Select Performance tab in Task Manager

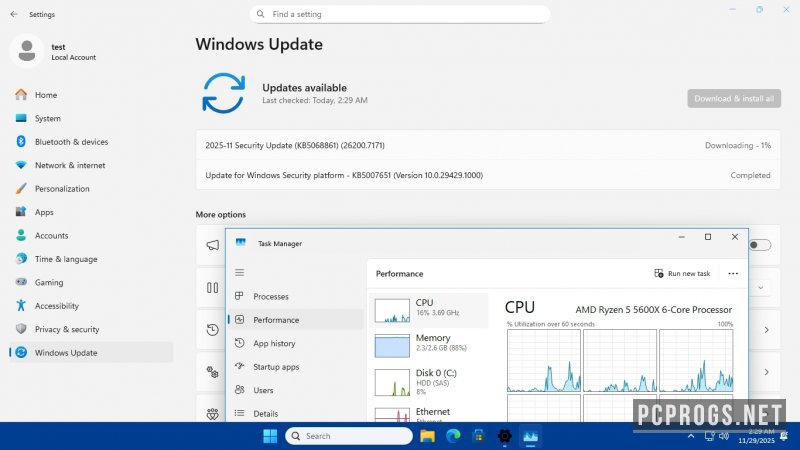pyautogui.click(x=296, y=320)
